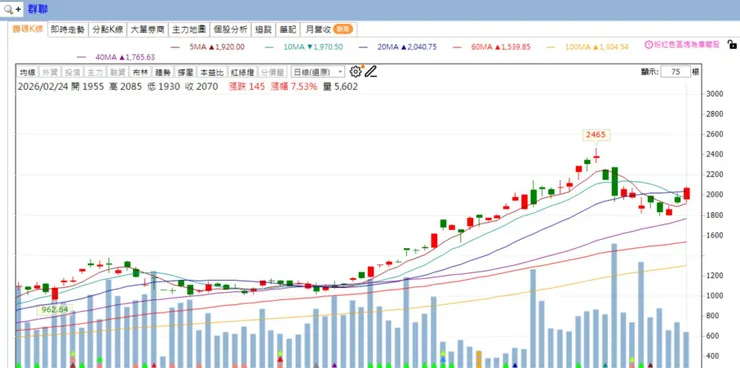Switch to the 大量券商 tab
740x368 pixels.
click(147, 29)
